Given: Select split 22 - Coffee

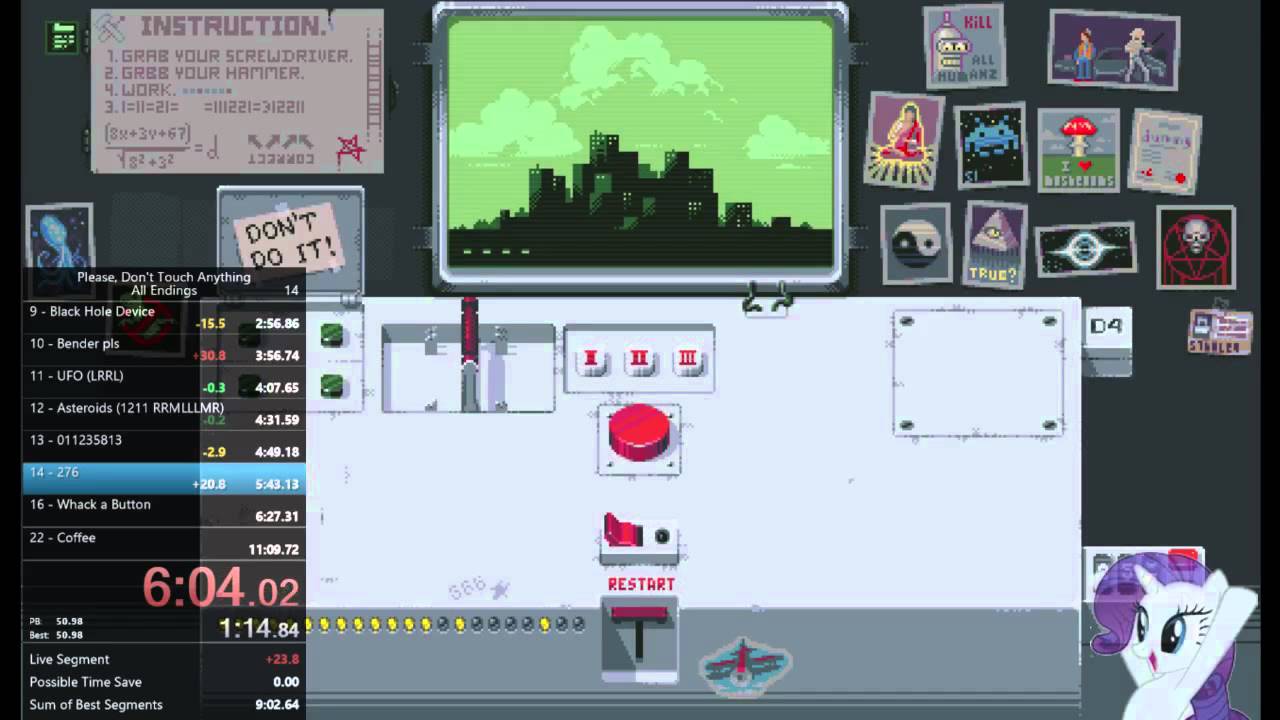Looking at the screenshot, I should tap(164, 543).
